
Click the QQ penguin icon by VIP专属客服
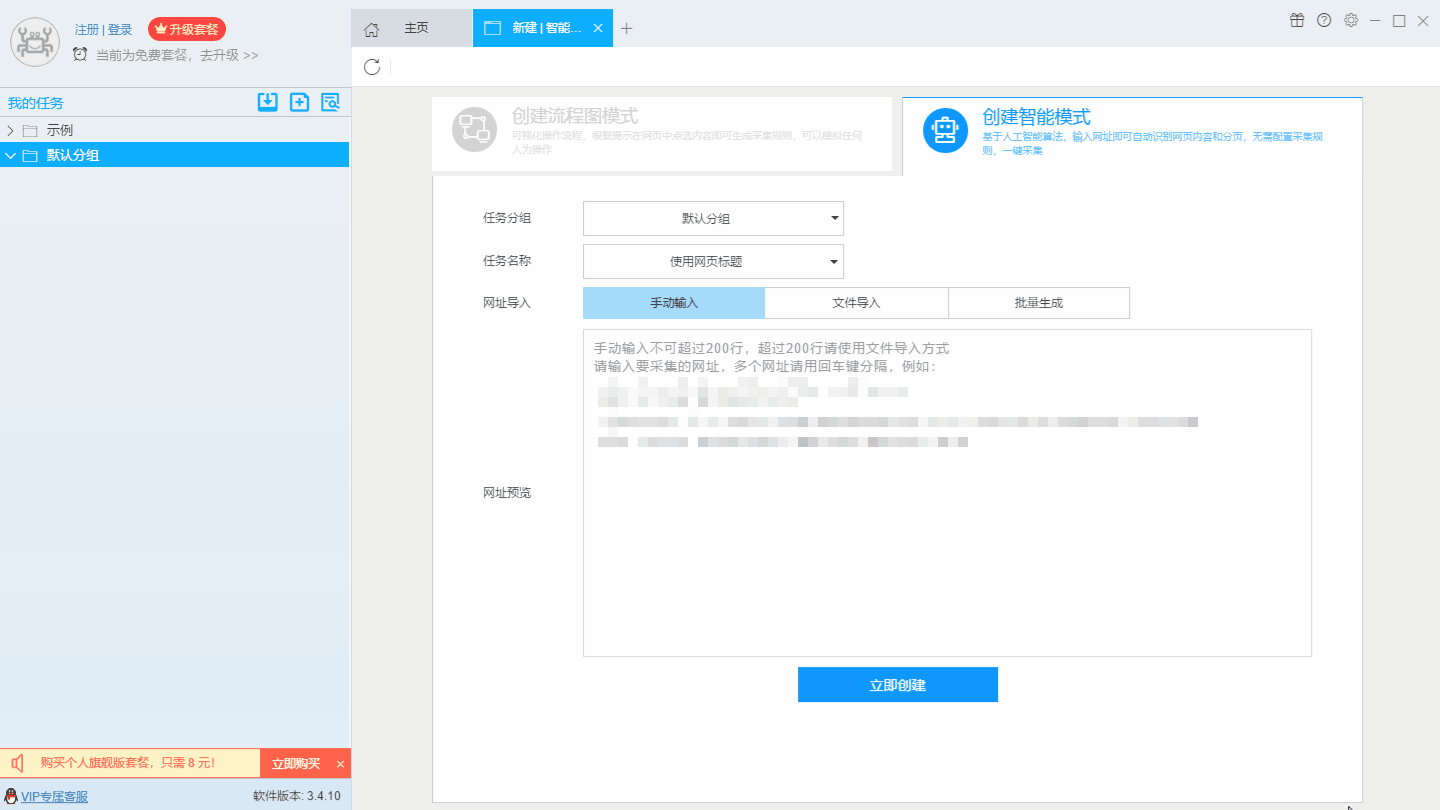(x=11, y=796)
